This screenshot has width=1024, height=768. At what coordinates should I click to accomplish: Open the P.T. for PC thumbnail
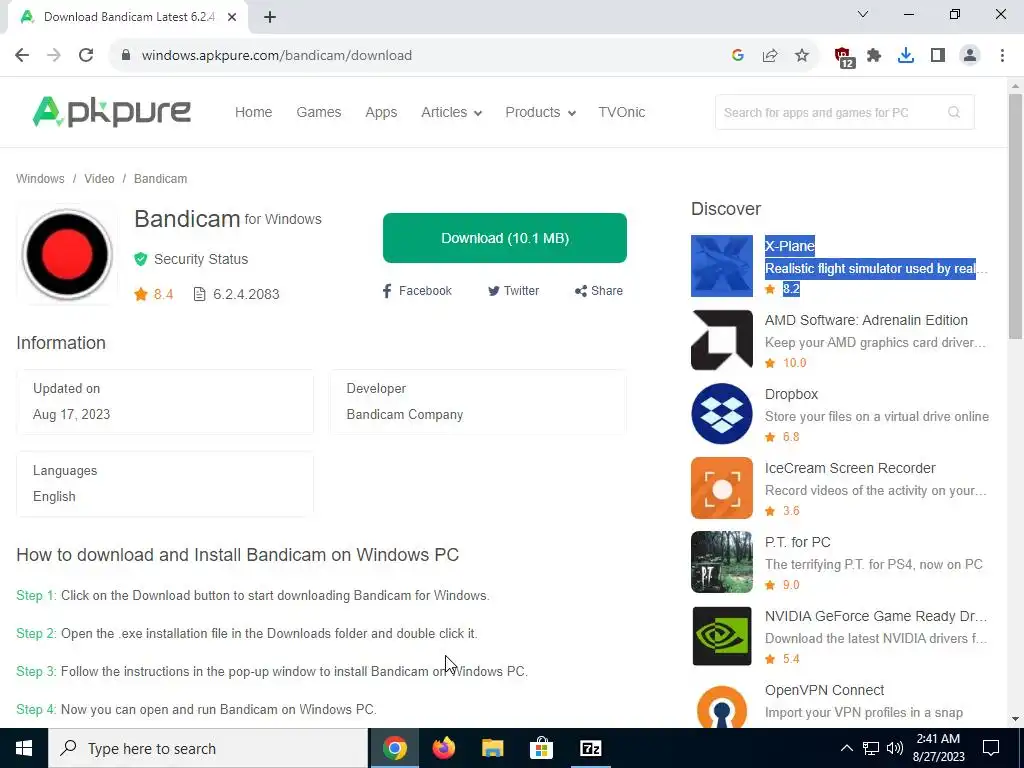722,562
